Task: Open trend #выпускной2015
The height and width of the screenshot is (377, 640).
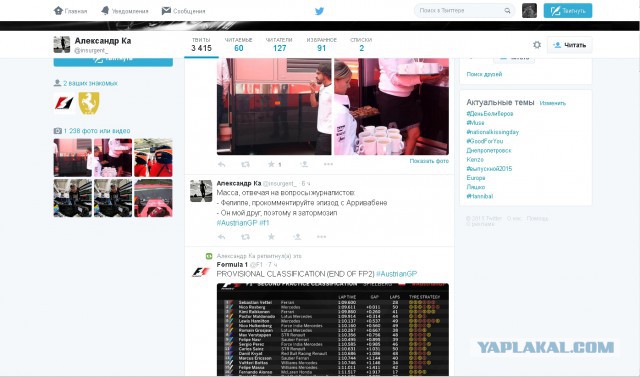Action: 489,169
